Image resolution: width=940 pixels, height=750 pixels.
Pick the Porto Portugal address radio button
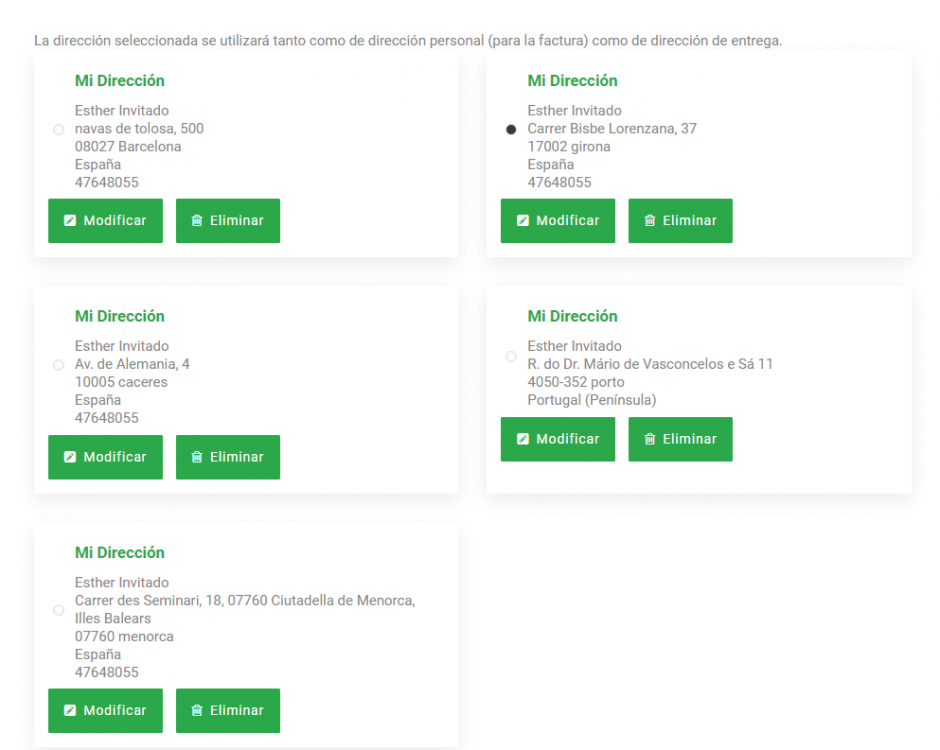(x=511, y=357)
